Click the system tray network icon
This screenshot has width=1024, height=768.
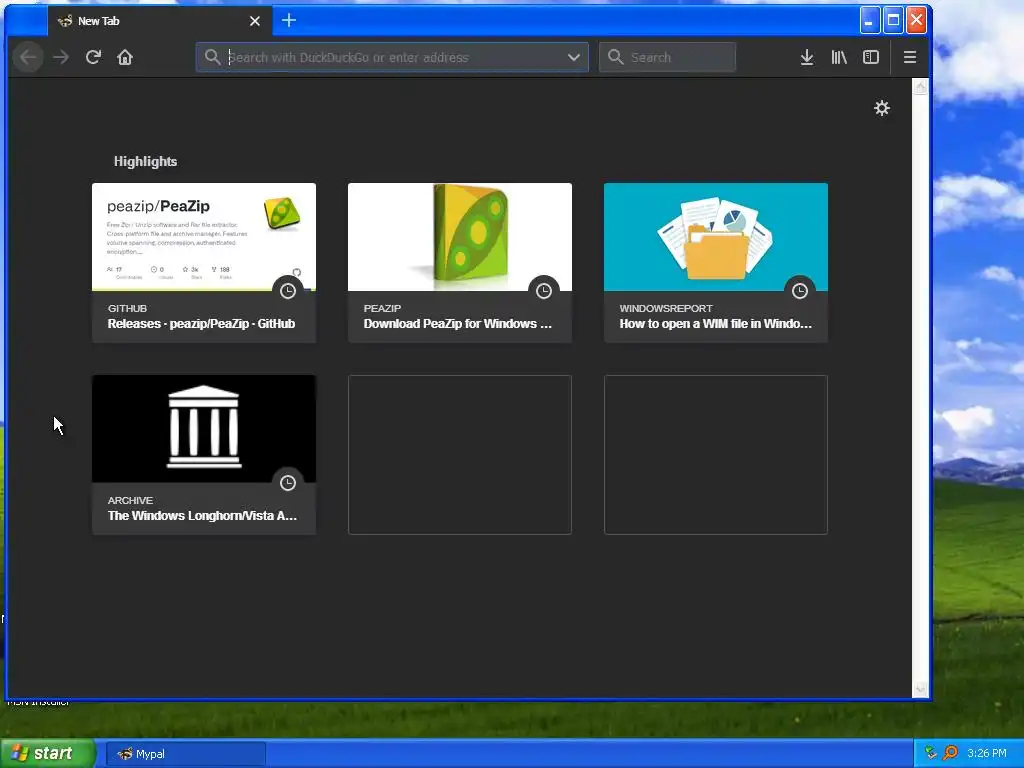point(931,753)
